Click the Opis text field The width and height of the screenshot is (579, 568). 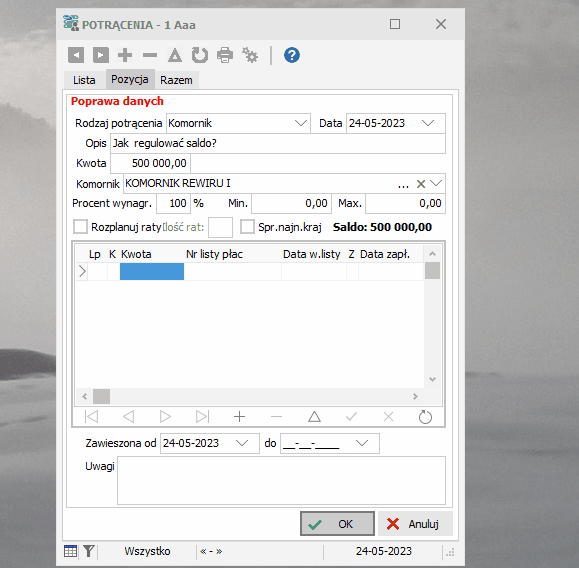(x=278, y=143)
